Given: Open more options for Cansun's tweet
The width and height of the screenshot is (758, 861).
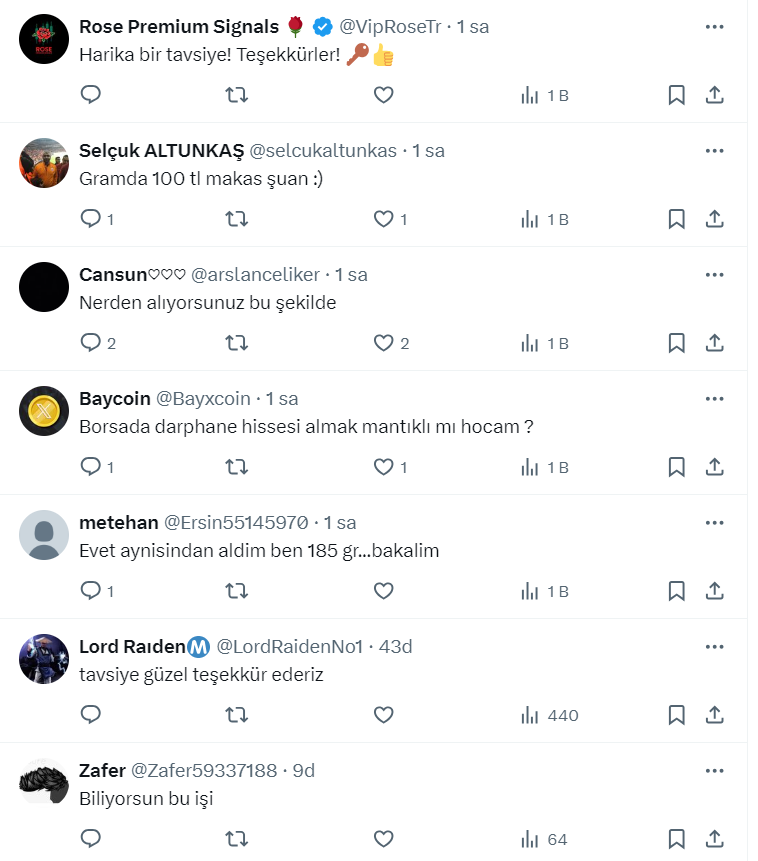Looking at the screenshot, I should [x=714, y=274].
